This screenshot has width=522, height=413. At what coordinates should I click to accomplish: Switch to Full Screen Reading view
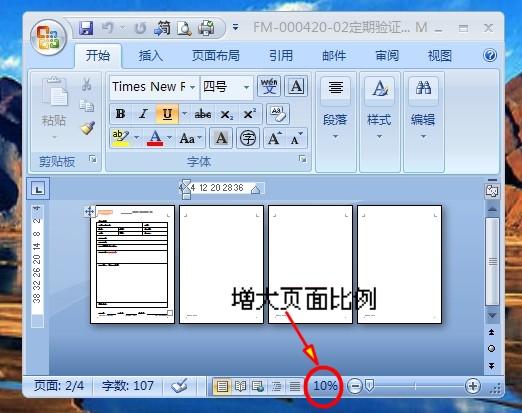pos(240,386)
